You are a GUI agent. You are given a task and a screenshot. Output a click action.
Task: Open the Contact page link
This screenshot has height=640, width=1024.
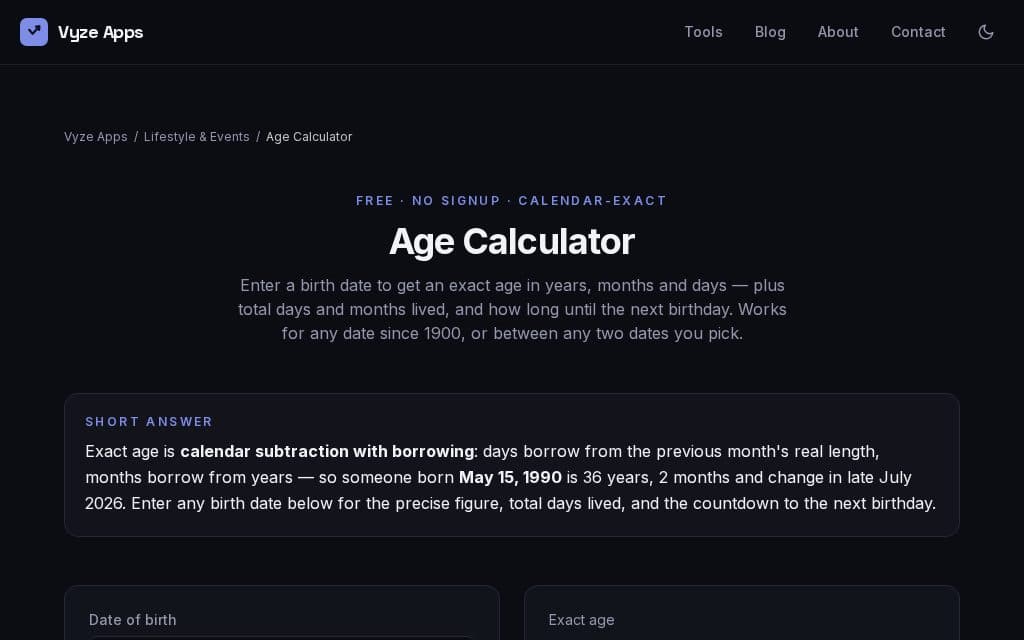[918, 32]
